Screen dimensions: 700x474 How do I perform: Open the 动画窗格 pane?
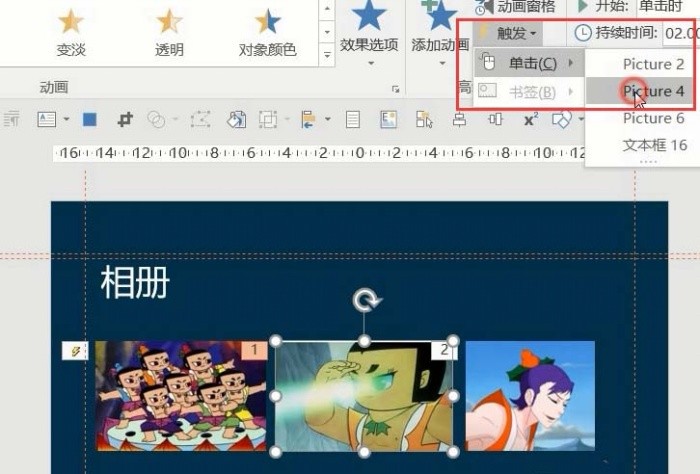coord(516,7)
